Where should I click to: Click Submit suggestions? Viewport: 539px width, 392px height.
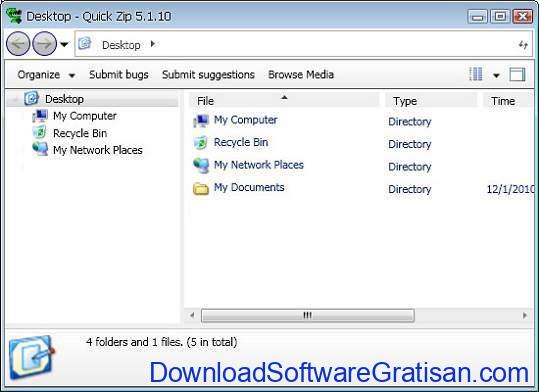click(208, 75)
